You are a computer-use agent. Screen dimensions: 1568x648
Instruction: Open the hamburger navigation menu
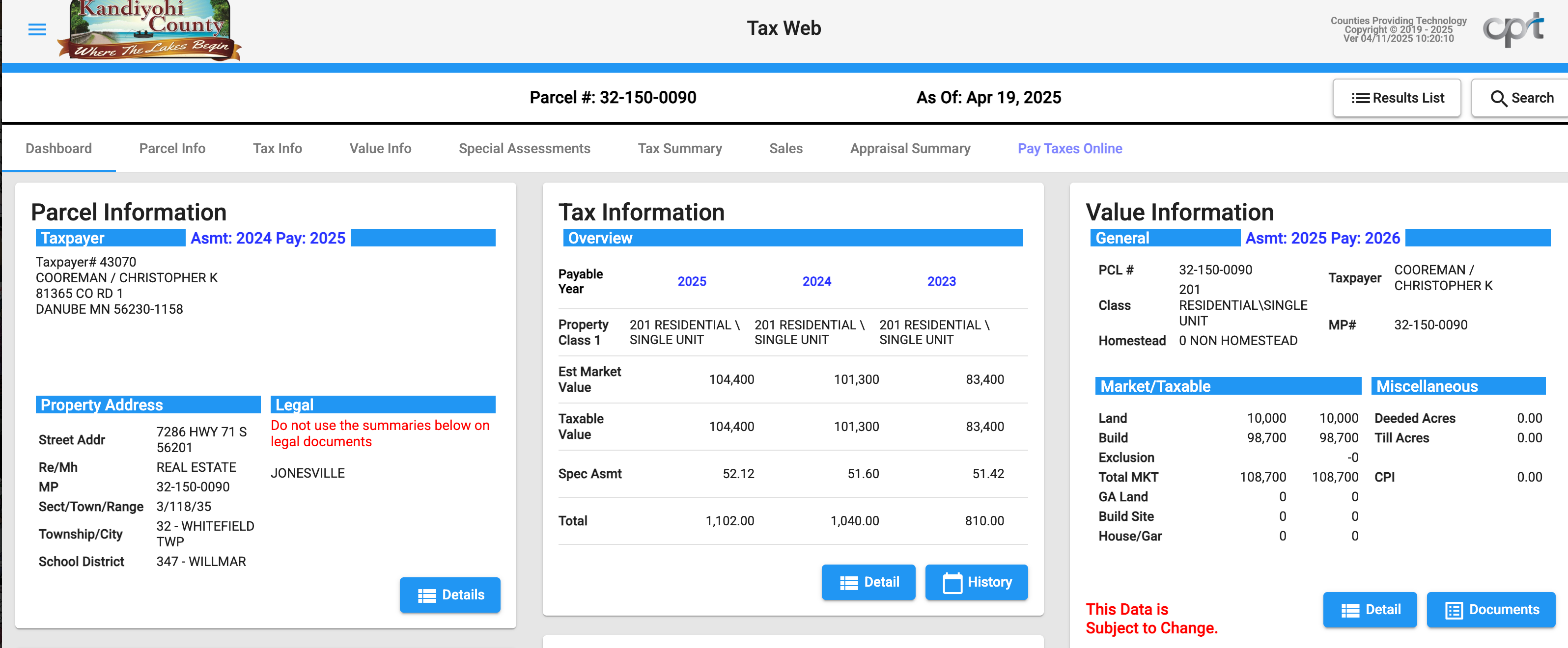tap(37, 29)
